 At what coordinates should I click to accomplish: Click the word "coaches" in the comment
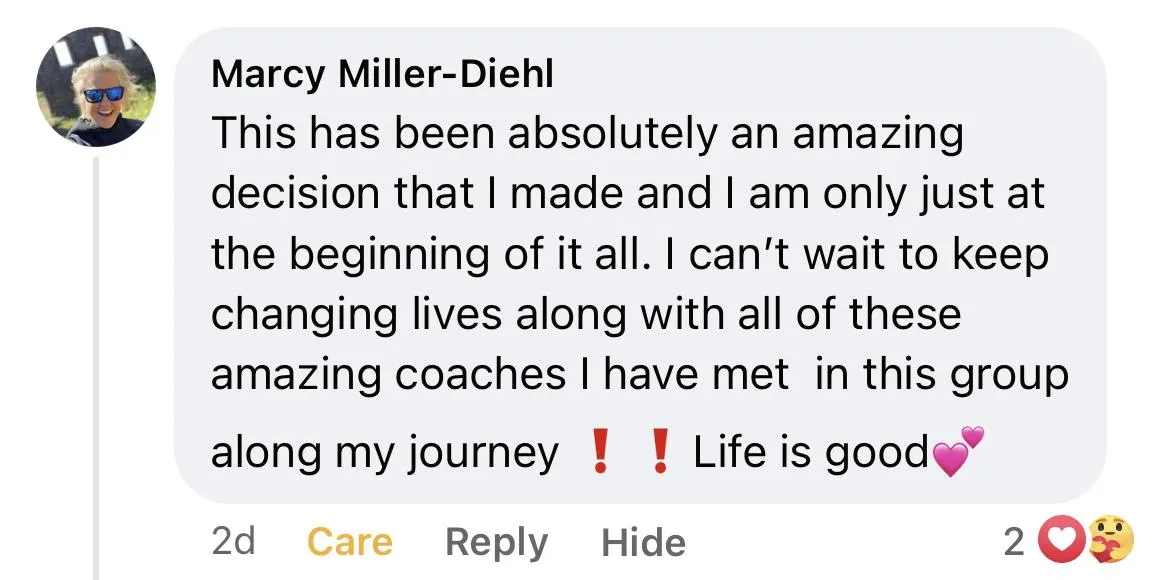[x=482, y=374]
